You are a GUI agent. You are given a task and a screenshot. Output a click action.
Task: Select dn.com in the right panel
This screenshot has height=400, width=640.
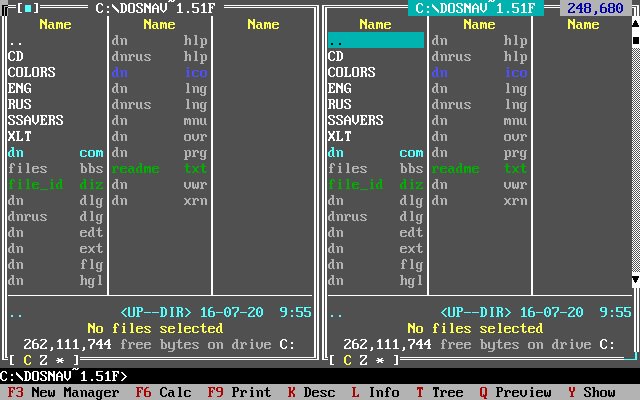(376, 152)
